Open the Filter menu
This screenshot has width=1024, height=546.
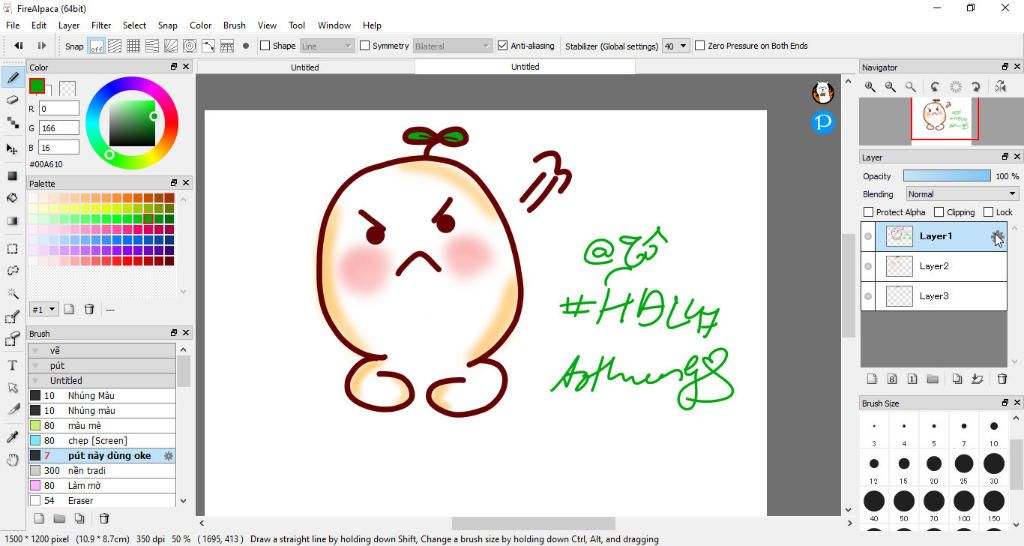[101, 25]
